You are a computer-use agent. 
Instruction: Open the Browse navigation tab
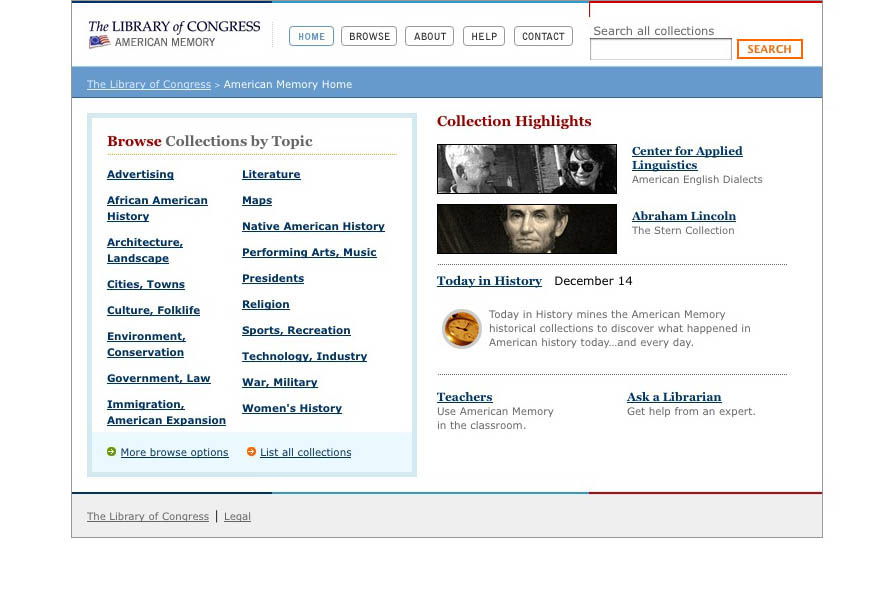[369, 37]
